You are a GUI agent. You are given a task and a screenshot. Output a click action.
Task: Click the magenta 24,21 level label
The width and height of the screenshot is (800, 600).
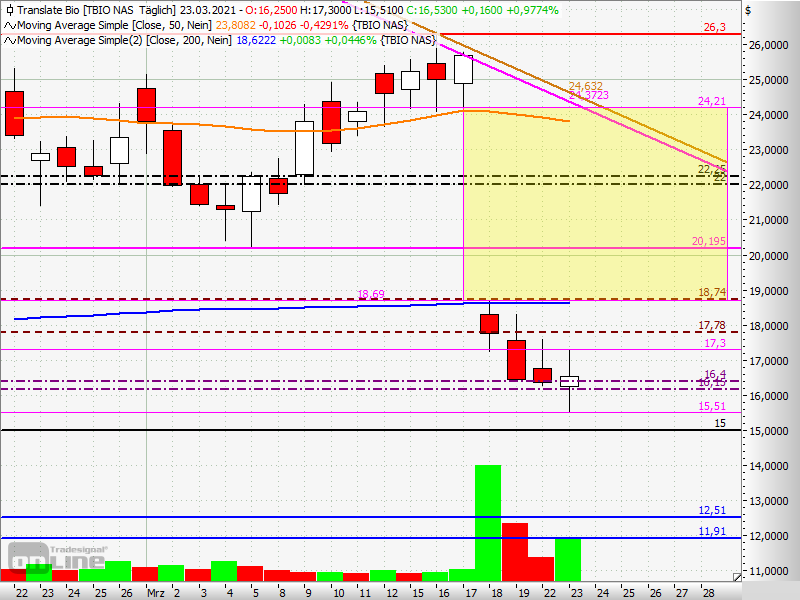(x=712, y=102)
